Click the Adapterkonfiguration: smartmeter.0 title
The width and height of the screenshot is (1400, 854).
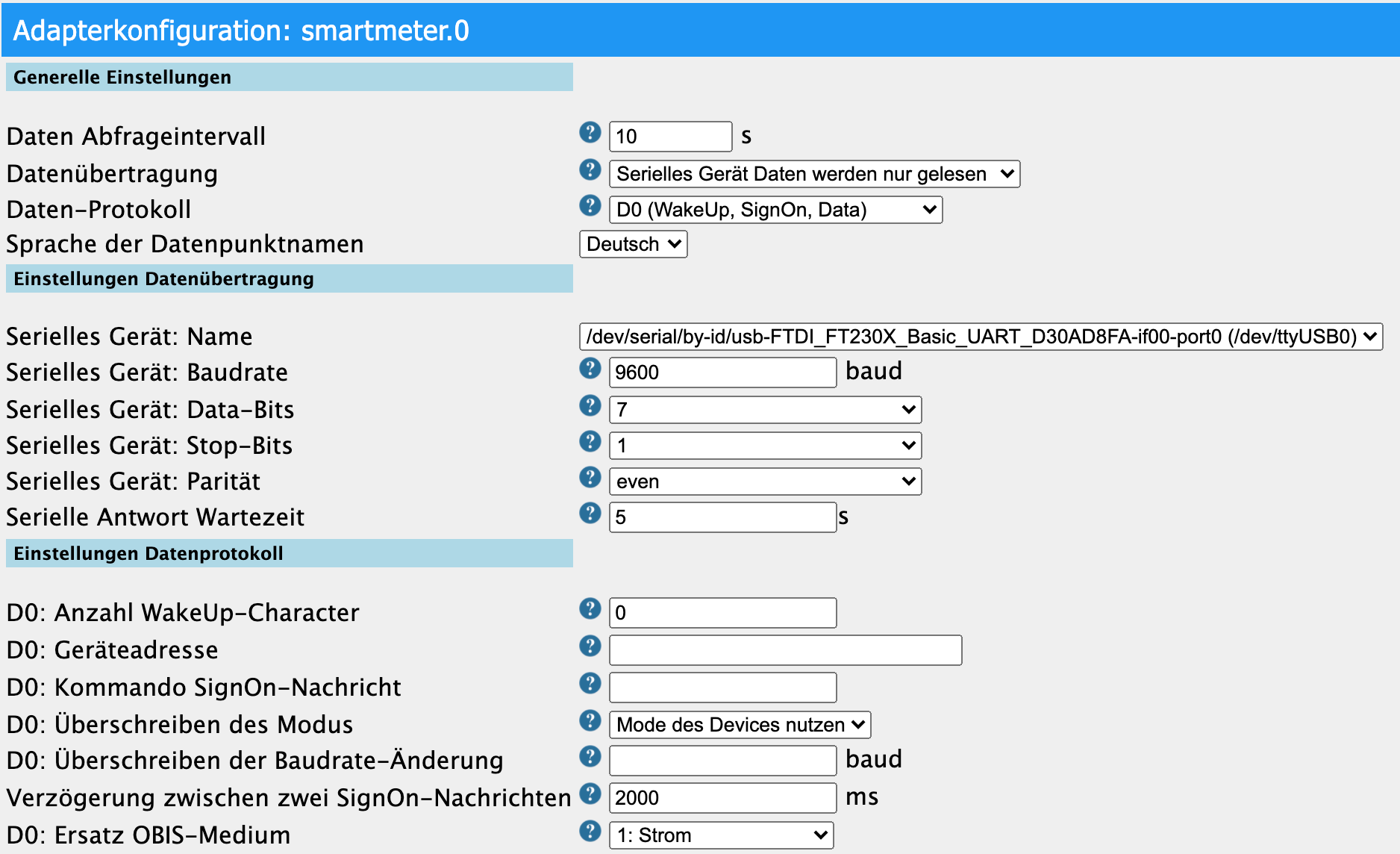[241, 31]
